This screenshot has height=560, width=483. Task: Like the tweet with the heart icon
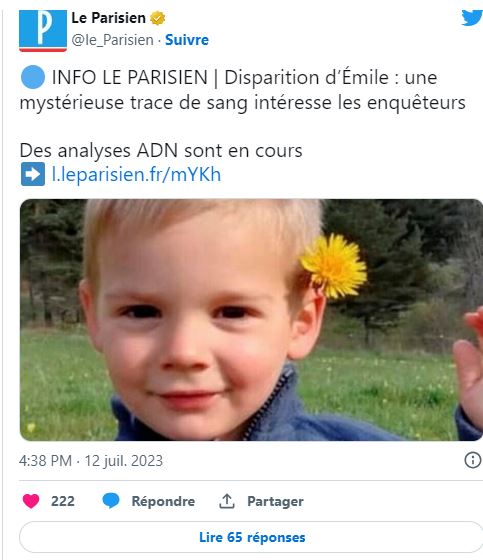pos(31,501)
